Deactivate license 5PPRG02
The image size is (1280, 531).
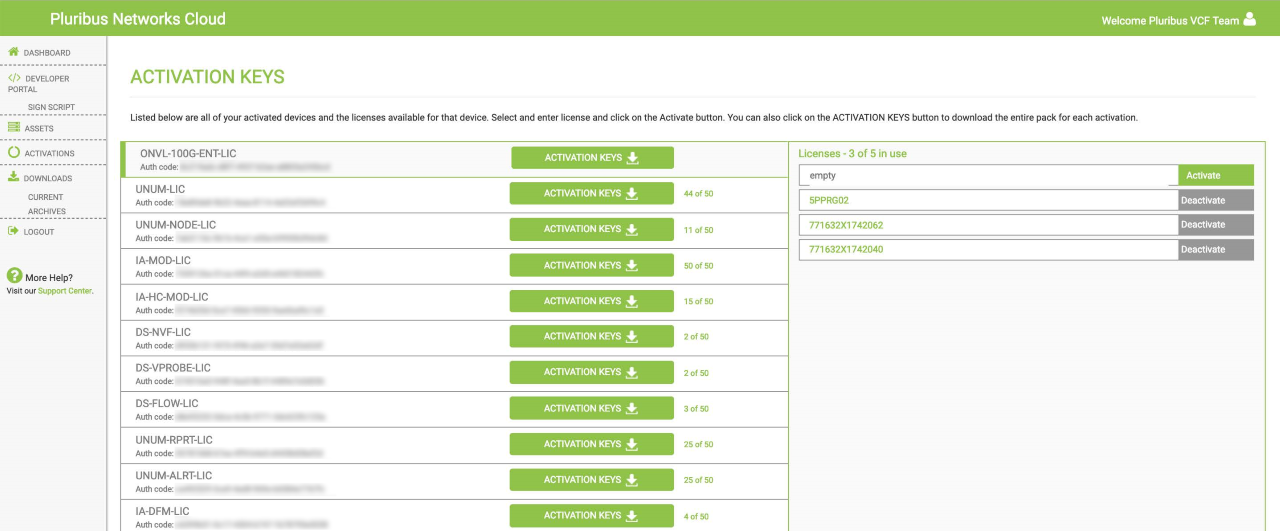click(1216, 200)
